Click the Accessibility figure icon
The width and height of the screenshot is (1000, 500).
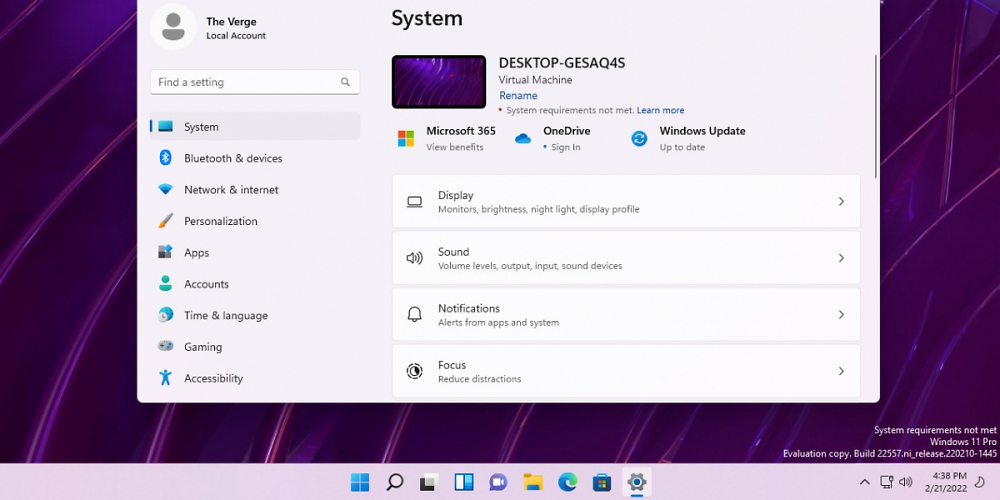pos(165,378)
